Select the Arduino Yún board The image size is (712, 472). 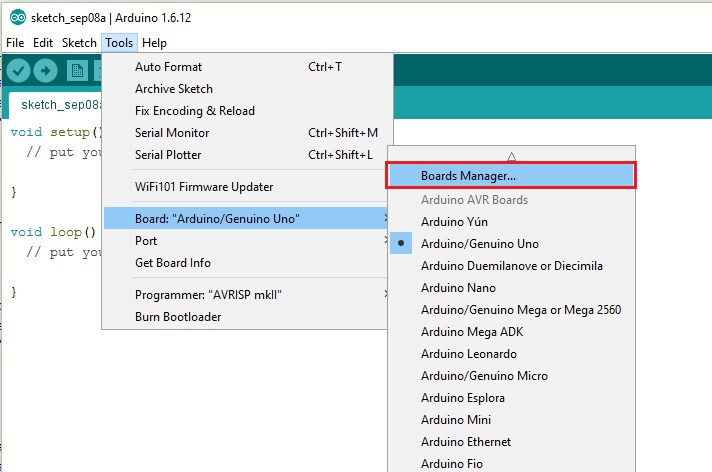511,222
